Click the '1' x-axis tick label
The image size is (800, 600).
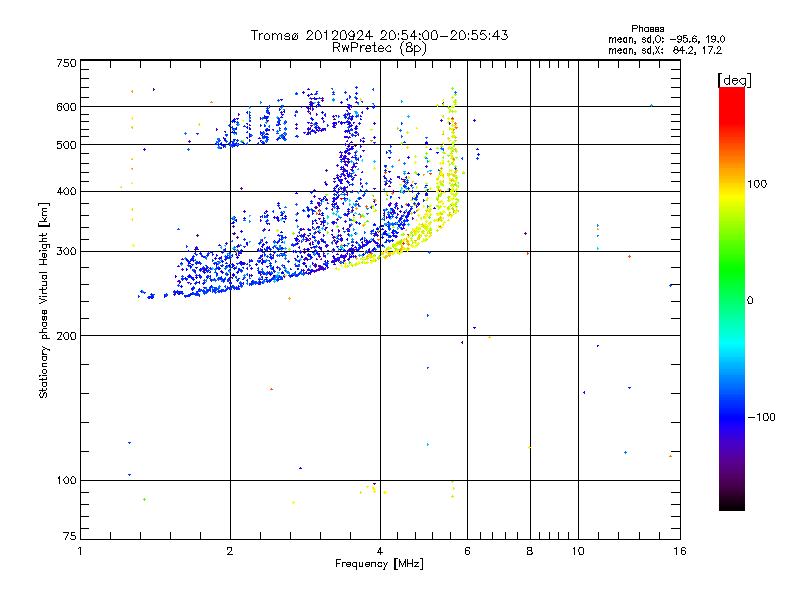(x=80, y=551)
